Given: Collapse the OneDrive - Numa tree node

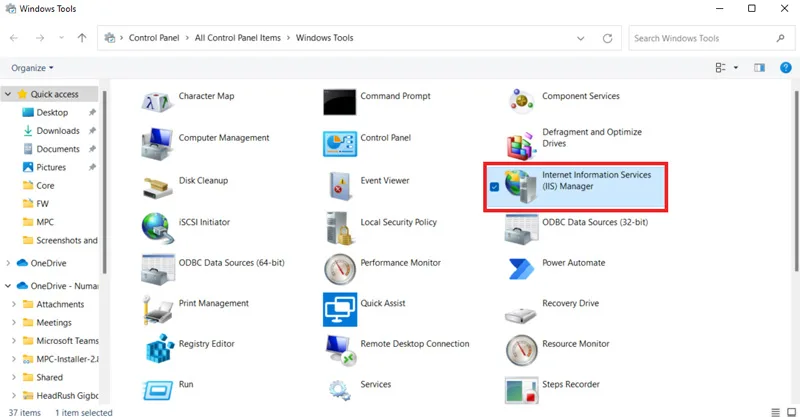Looking at the screenshot, I should 8,286.
